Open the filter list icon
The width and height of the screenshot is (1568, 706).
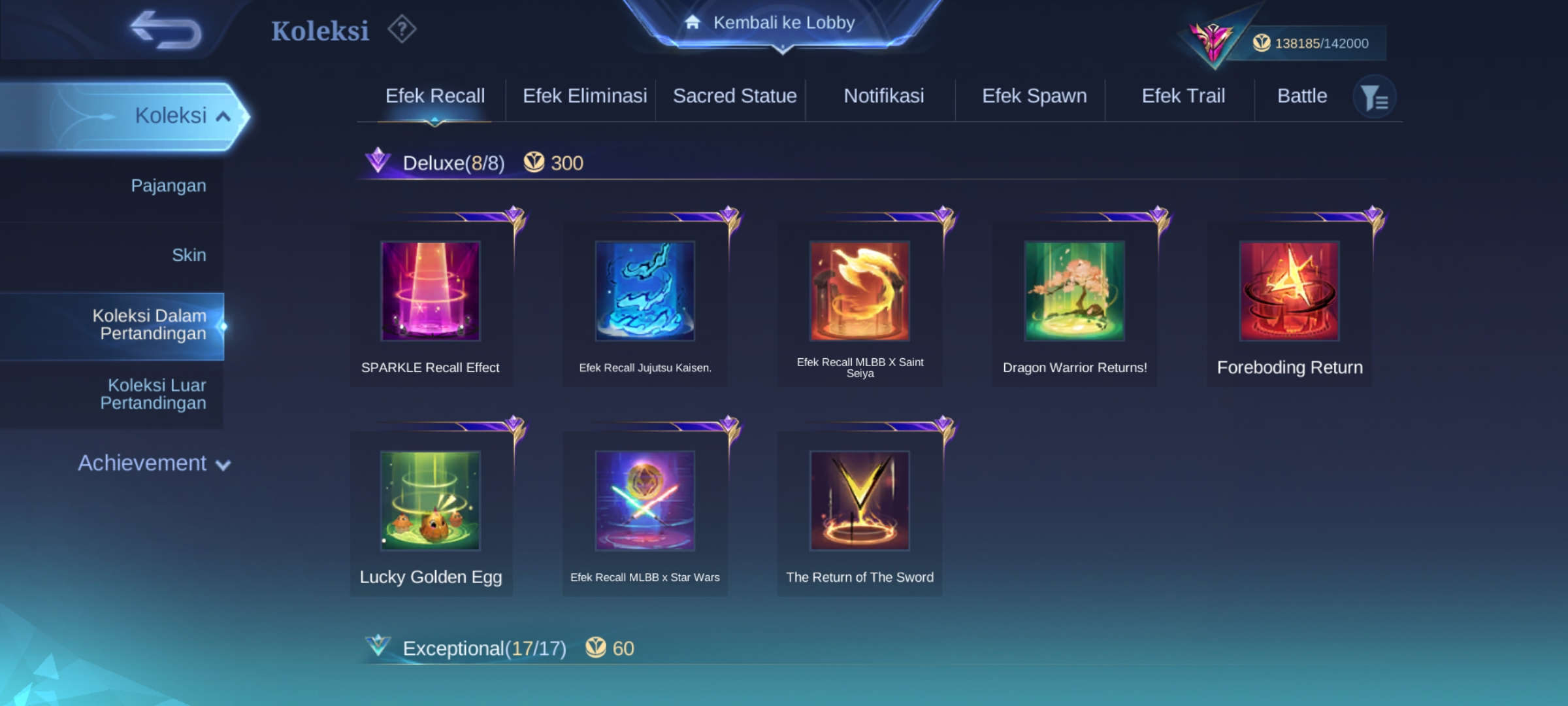1375,97
